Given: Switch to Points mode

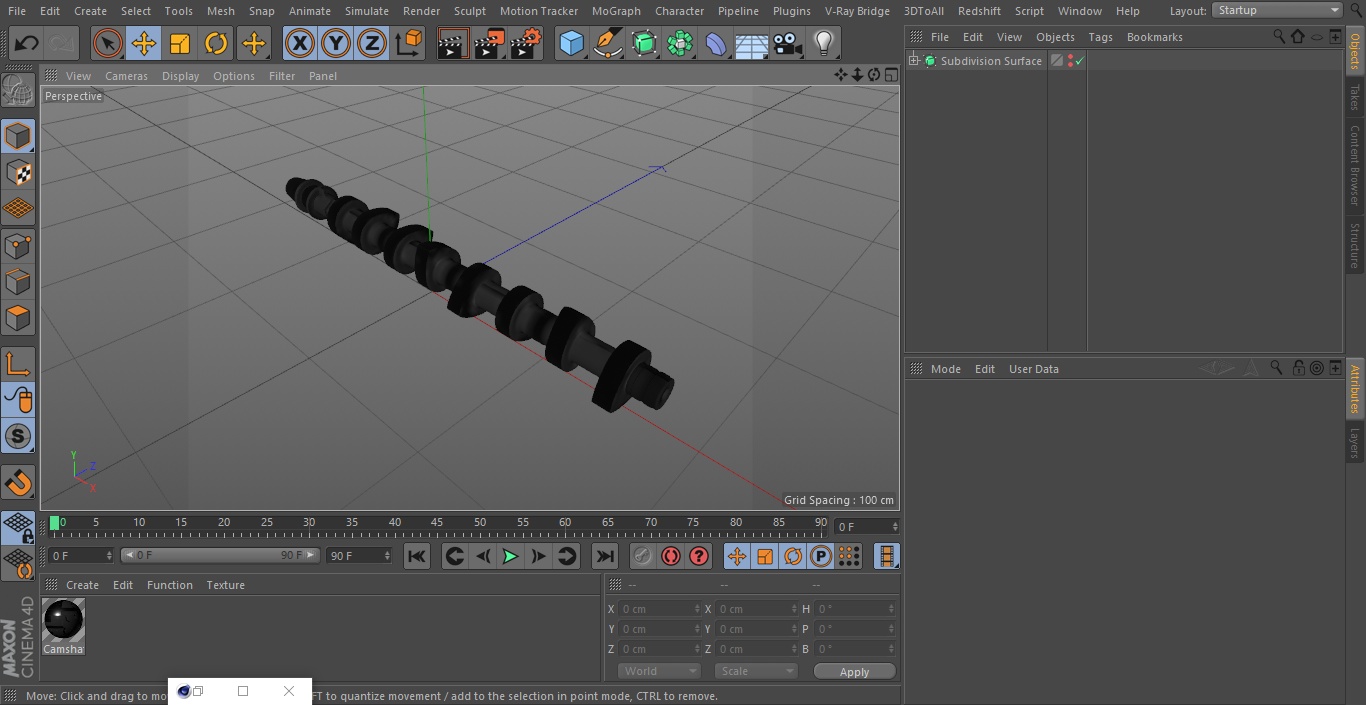Looking at the screenshot, I should coord(18,245).
